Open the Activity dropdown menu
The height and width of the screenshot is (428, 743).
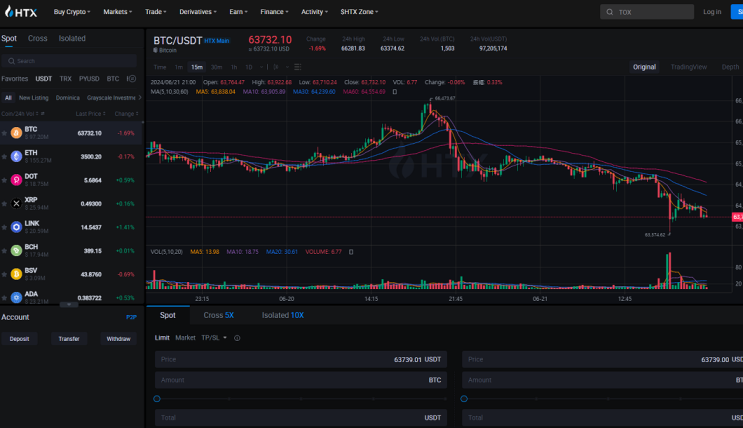(x=314, y=12)
